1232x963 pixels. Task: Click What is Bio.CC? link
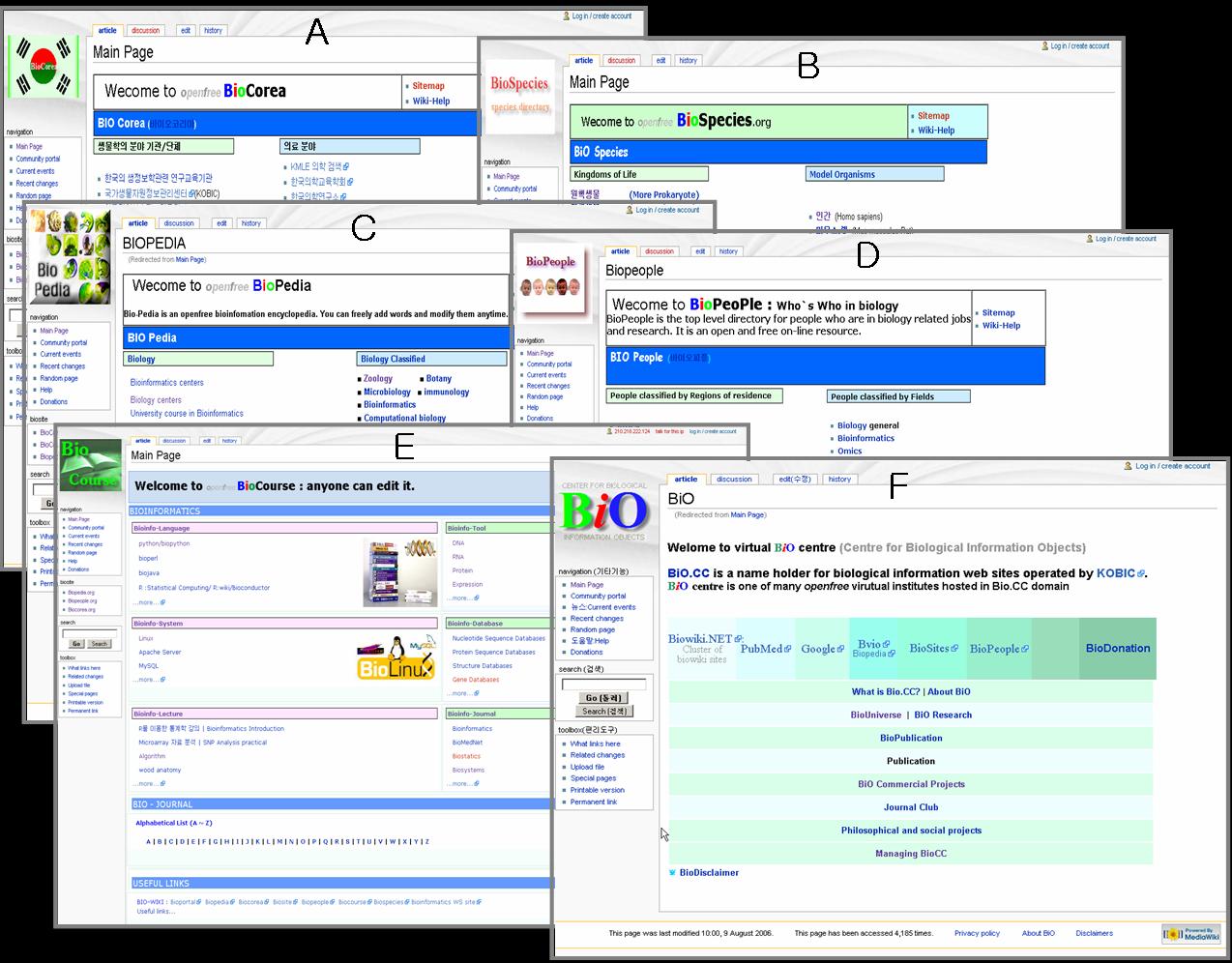(886, 691)
